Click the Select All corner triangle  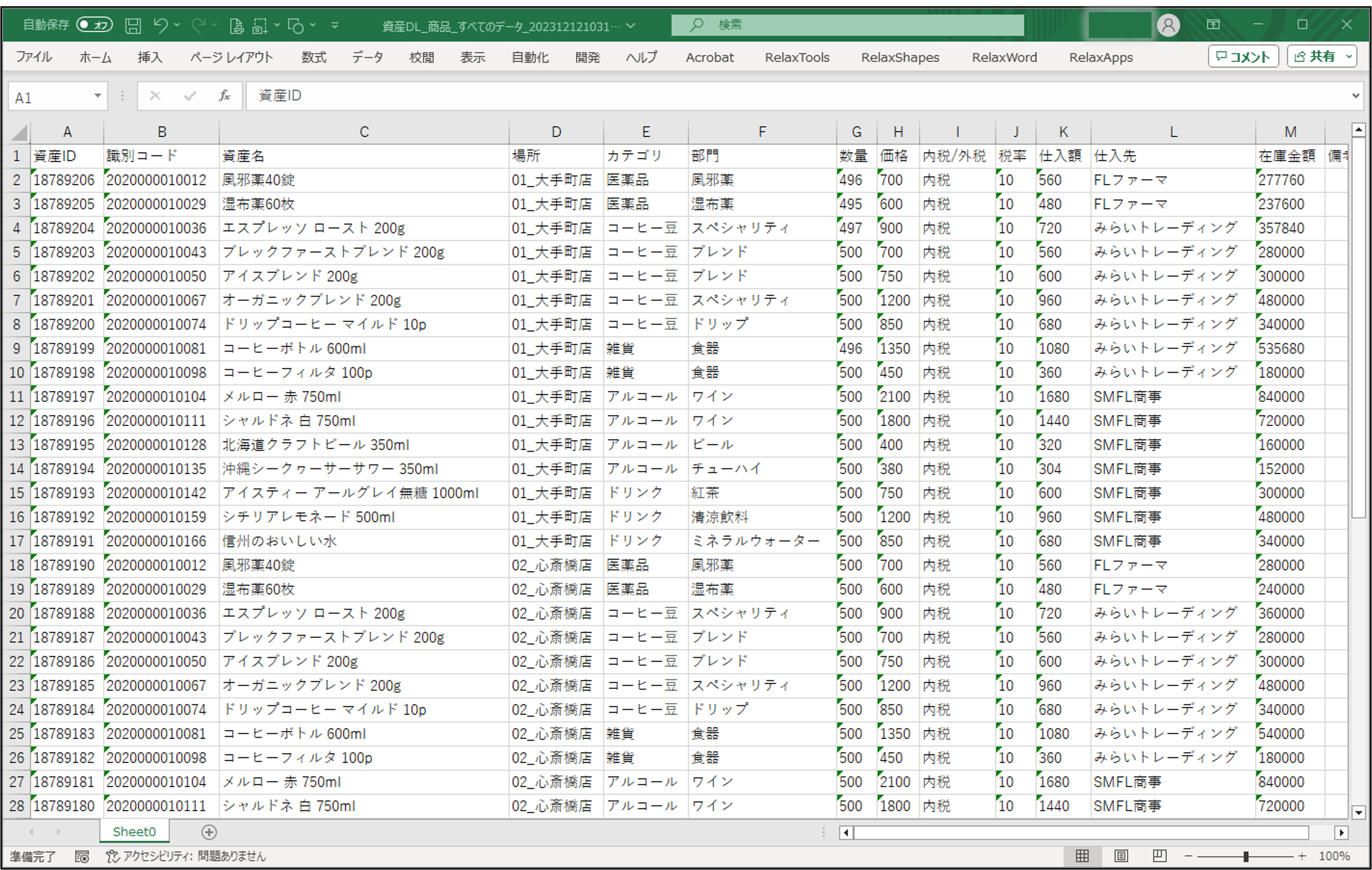click(x=19, y=133)
